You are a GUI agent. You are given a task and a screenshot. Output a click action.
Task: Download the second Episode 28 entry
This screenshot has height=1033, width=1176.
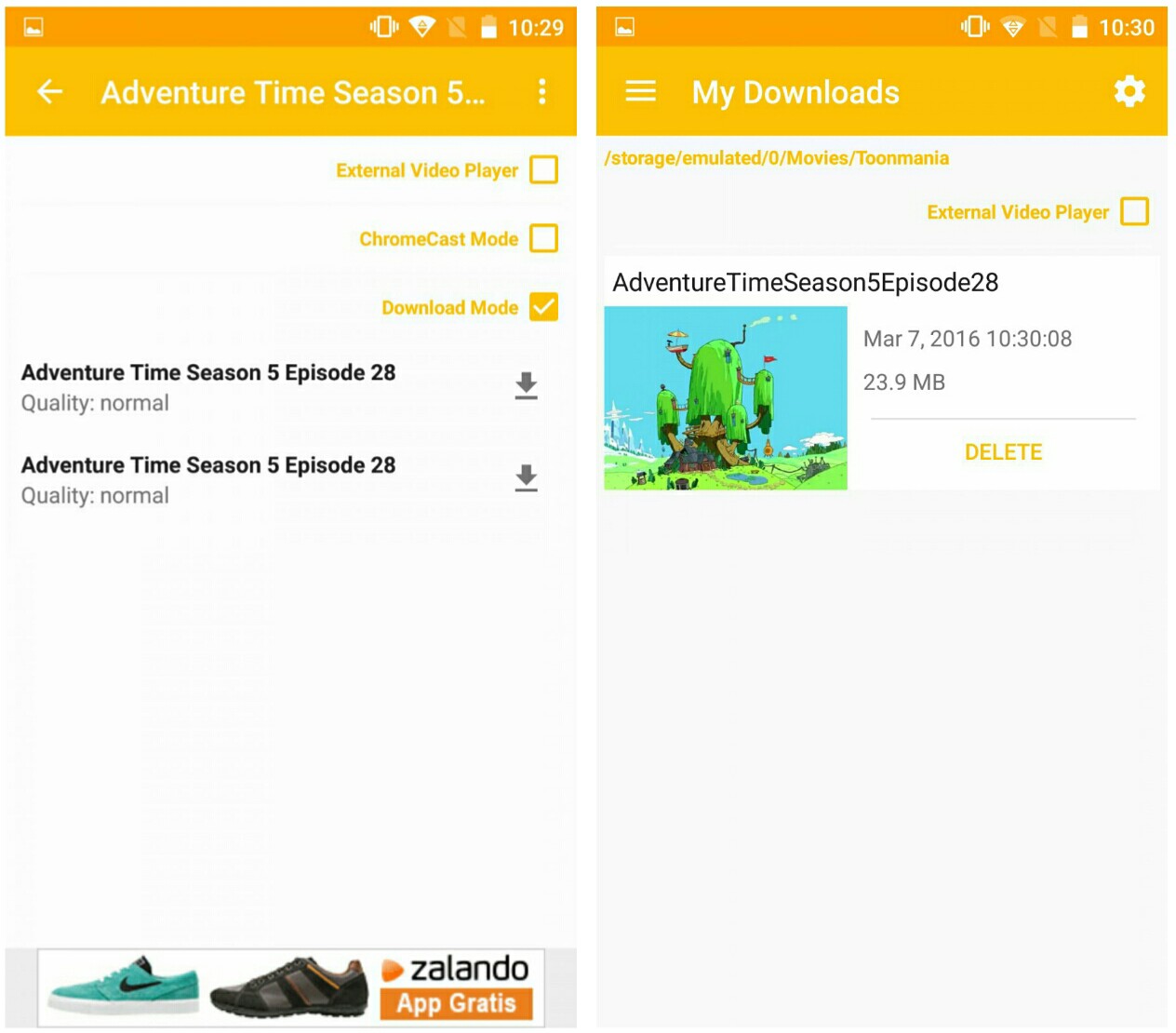click(x=527, y=477)
